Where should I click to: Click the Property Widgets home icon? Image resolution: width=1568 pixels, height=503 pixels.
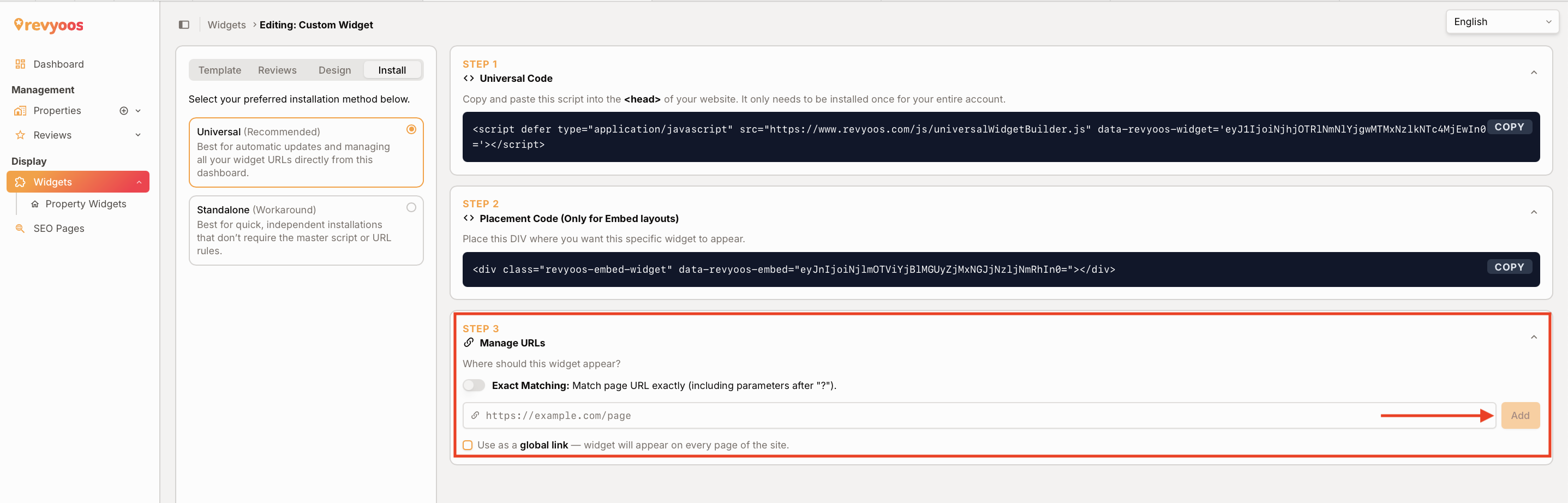(x=35, y=204)
